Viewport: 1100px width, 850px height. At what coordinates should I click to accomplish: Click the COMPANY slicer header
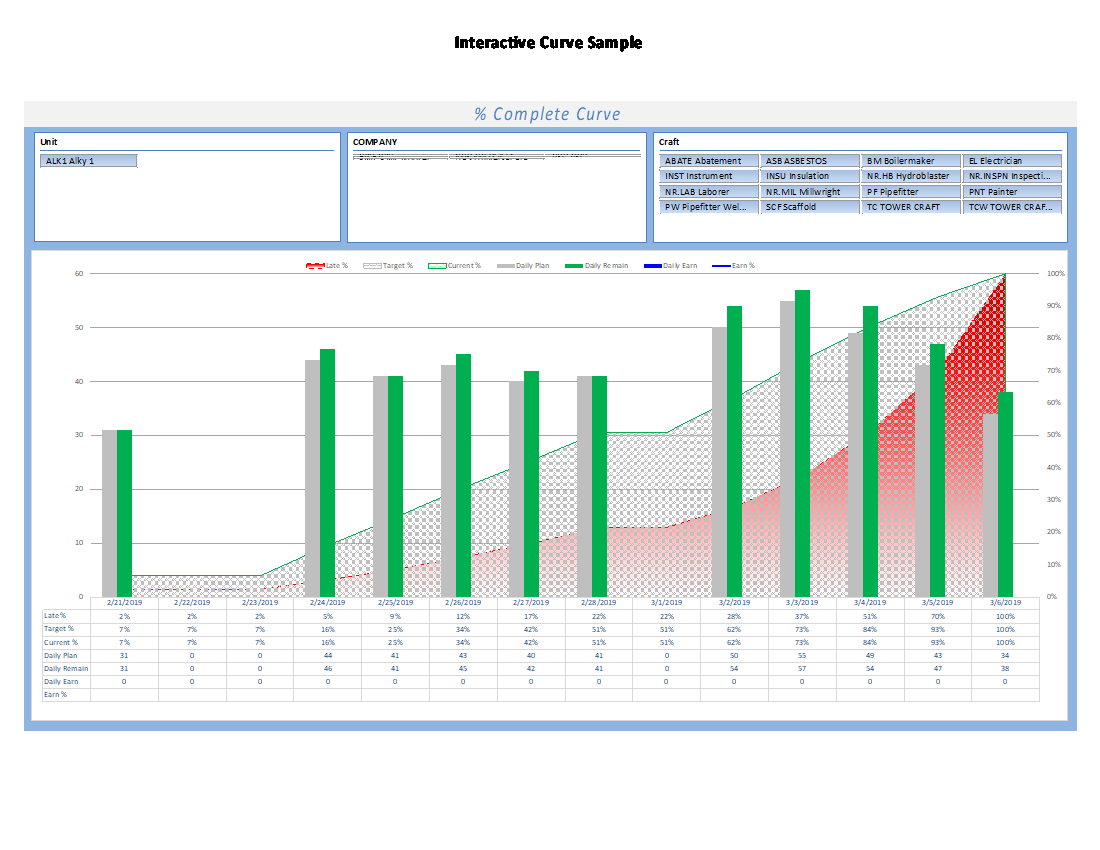(x=375, y=142)
